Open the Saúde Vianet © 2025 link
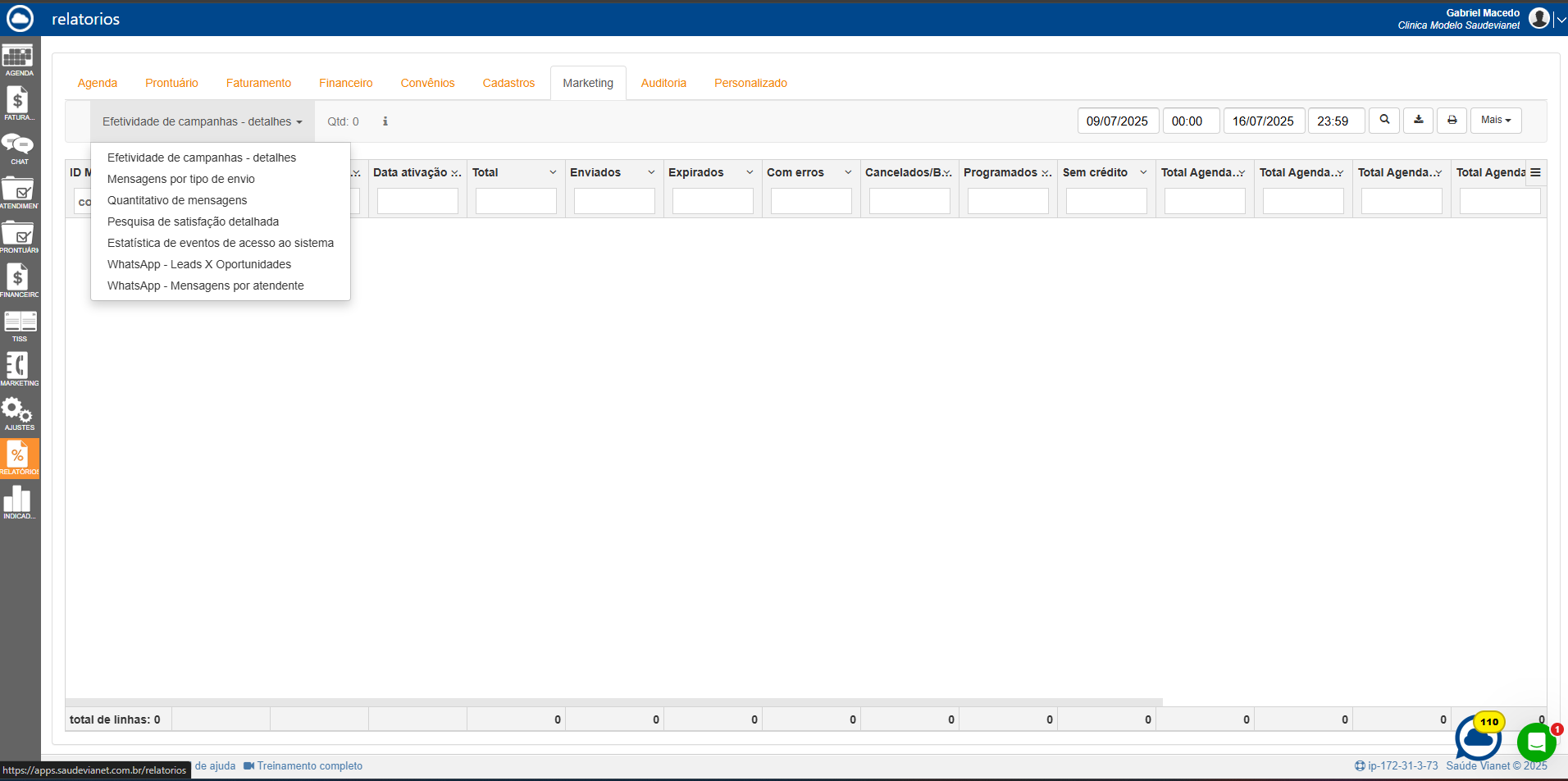Screen dimensions: 1568x781 tap(1497, 766)
